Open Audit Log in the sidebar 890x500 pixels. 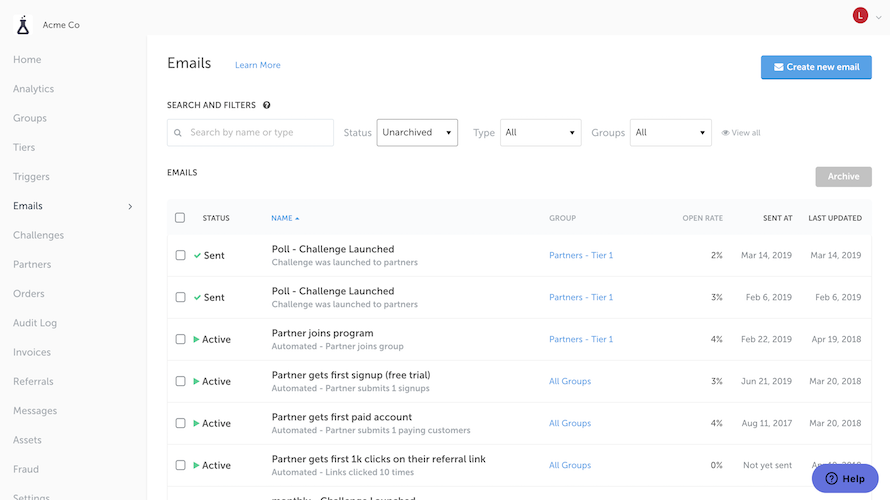point(35,323)
